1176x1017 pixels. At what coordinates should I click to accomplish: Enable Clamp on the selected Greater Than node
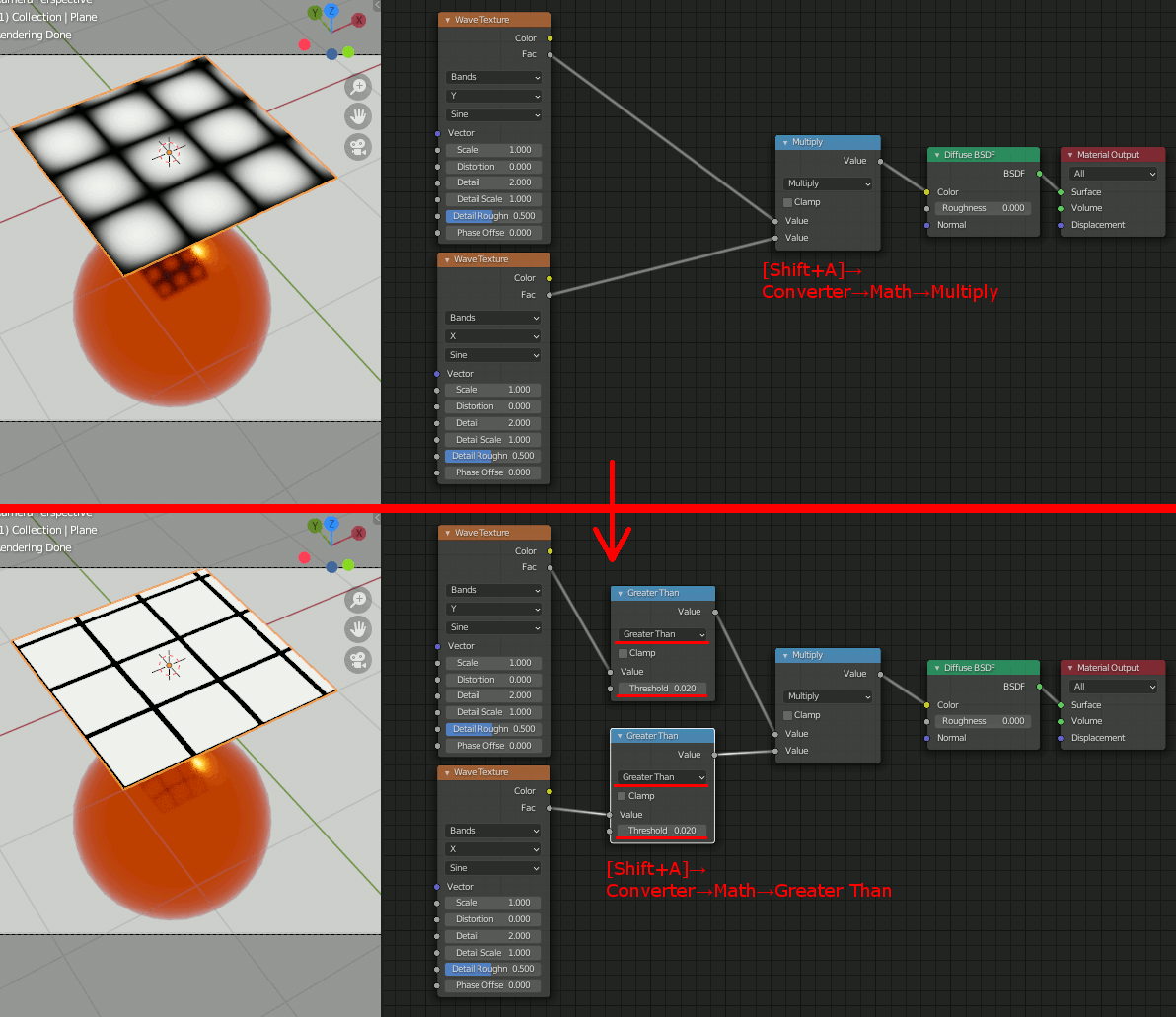(x=622, y=796)
